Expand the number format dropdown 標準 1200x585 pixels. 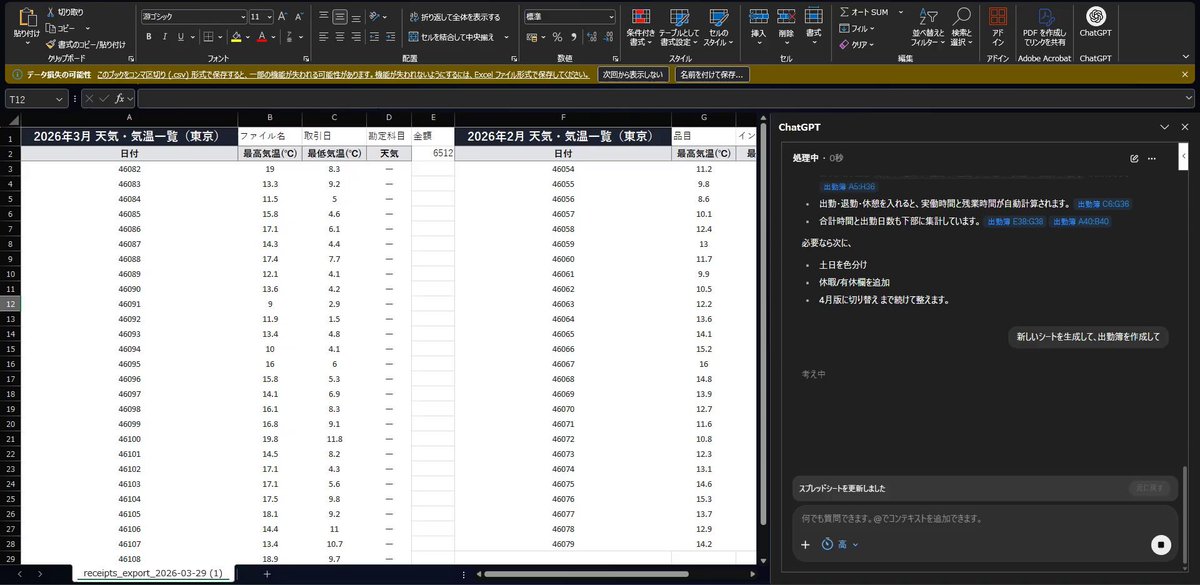coord(570,17)
